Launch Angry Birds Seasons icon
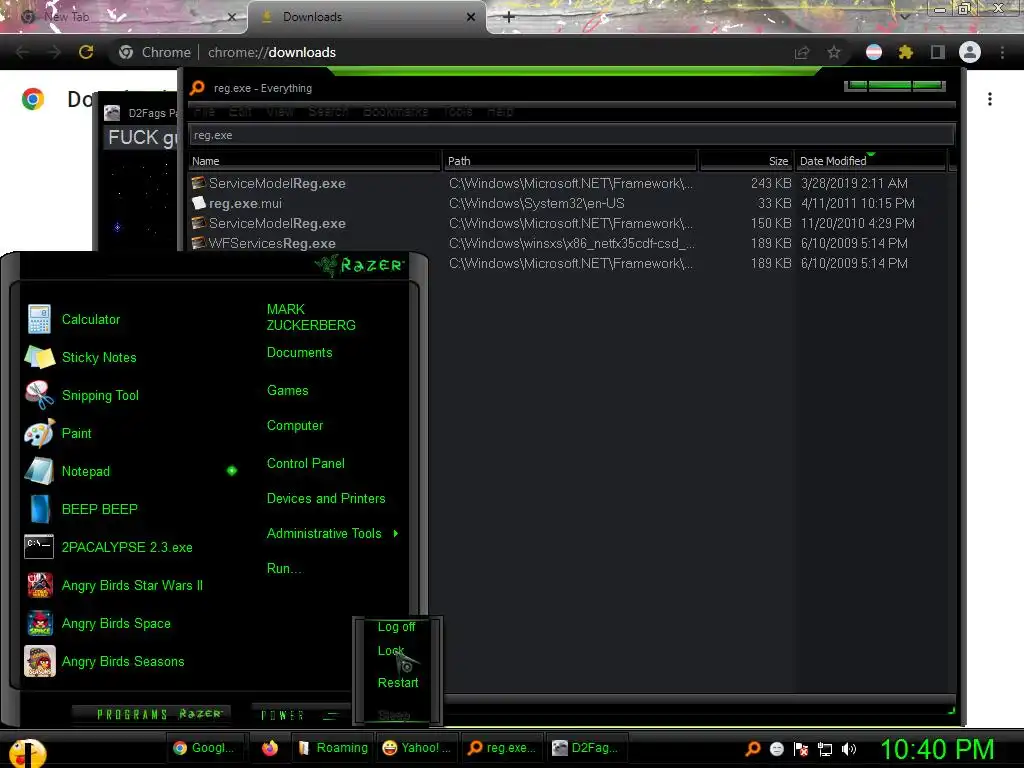 pyautogui.click(x=39, y=661)
